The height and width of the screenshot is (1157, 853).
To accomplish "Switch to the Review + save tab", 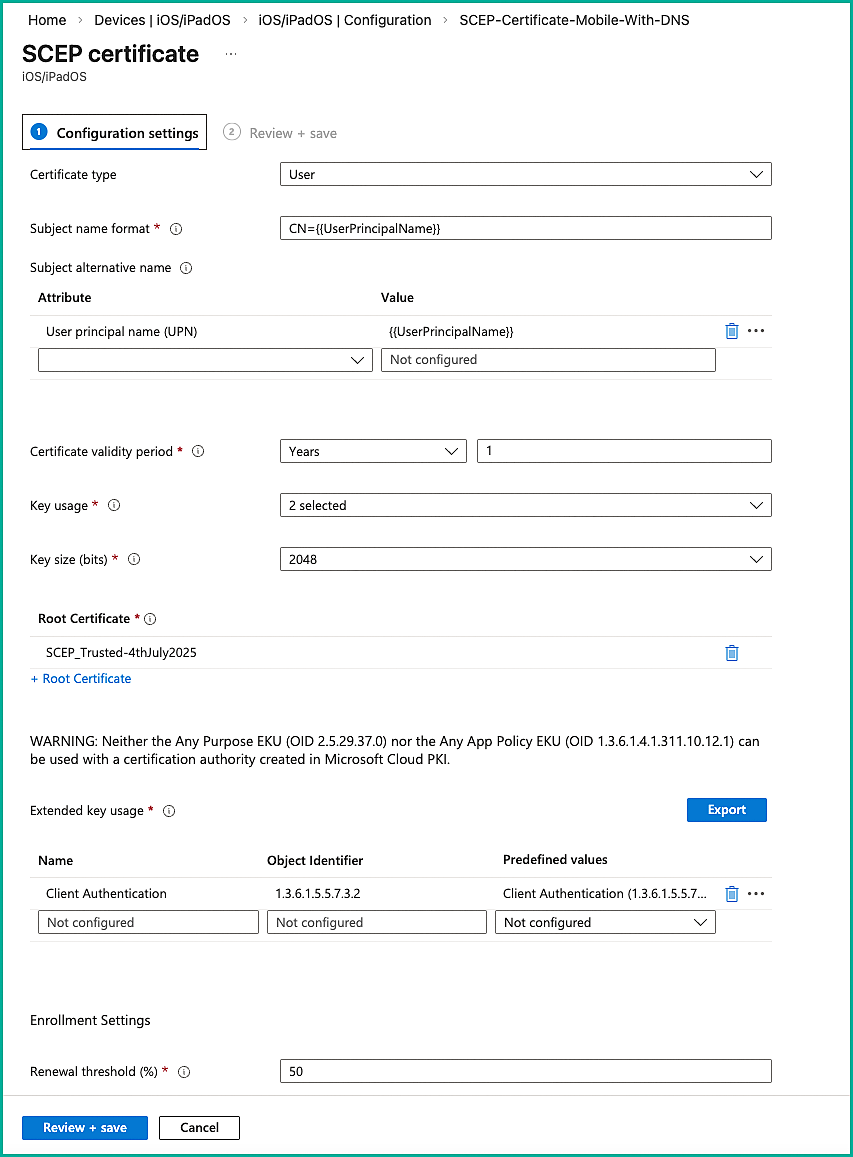I will (281, 133).
